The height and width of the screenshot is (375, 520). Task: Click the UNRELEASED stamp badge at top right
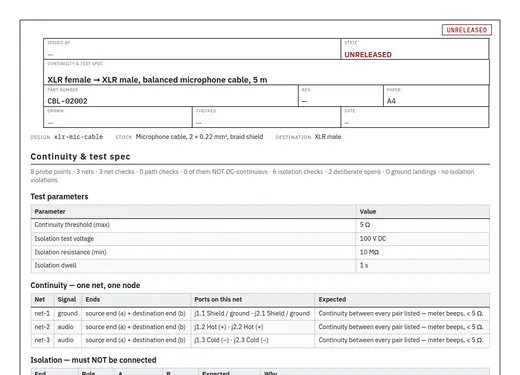click(x=467, y=30)
